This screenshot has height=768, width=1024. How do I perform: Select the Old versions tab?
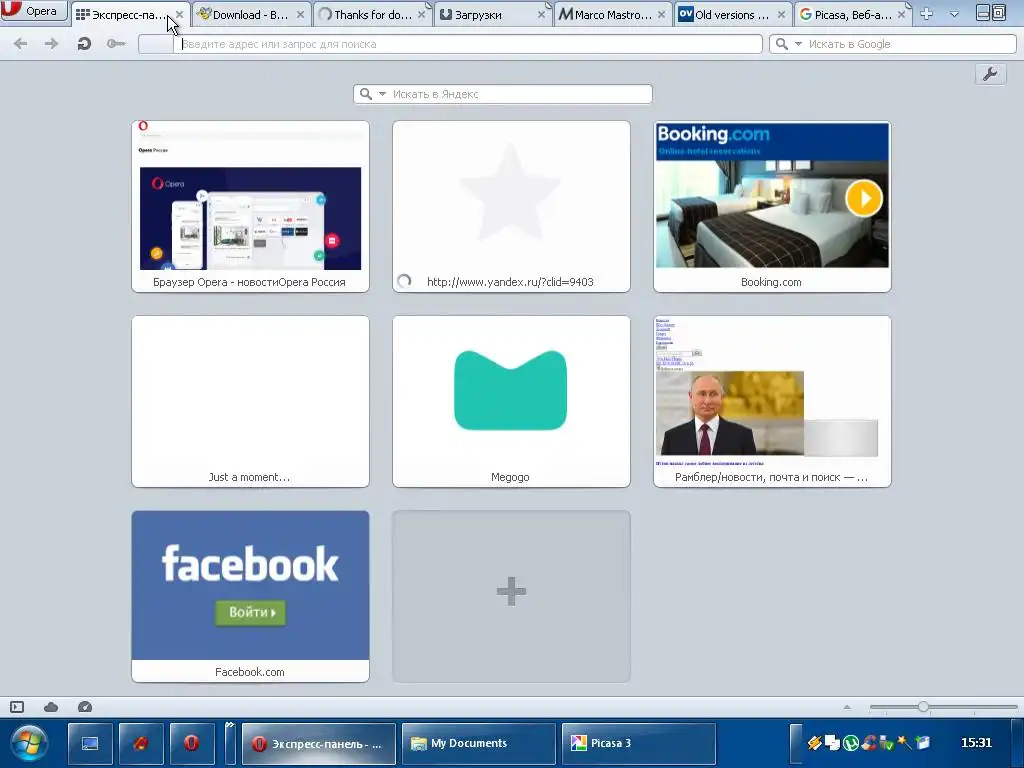point(733,14)
